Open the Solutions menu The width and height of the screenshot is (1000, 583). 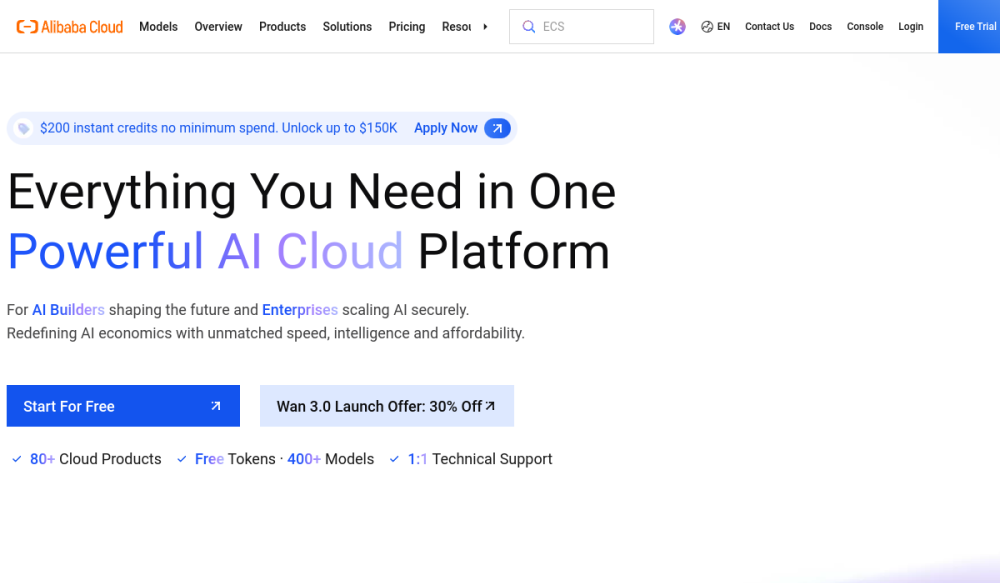pos(347,27)
